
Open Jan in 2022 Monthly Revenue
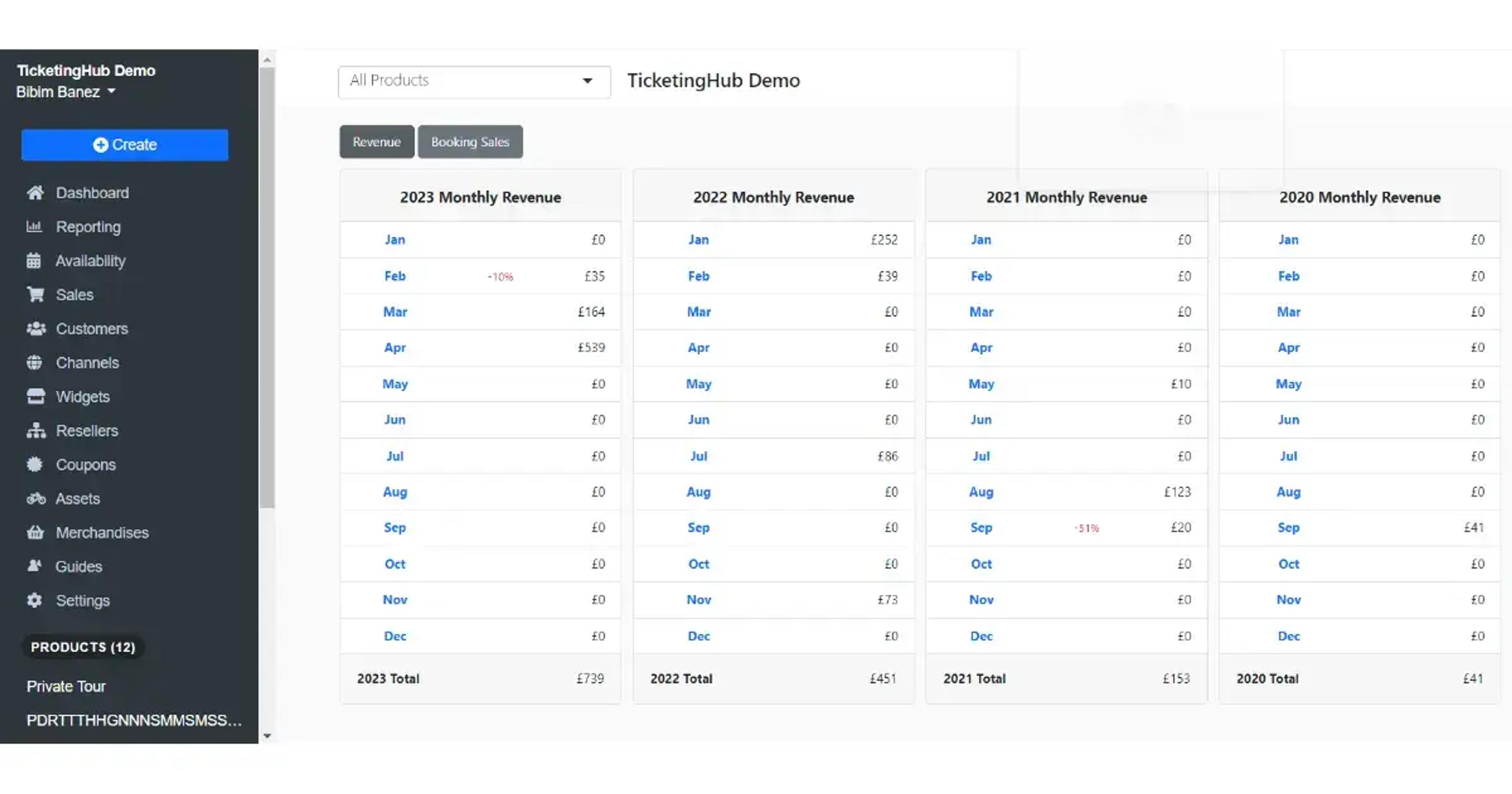tap(699, 239)
